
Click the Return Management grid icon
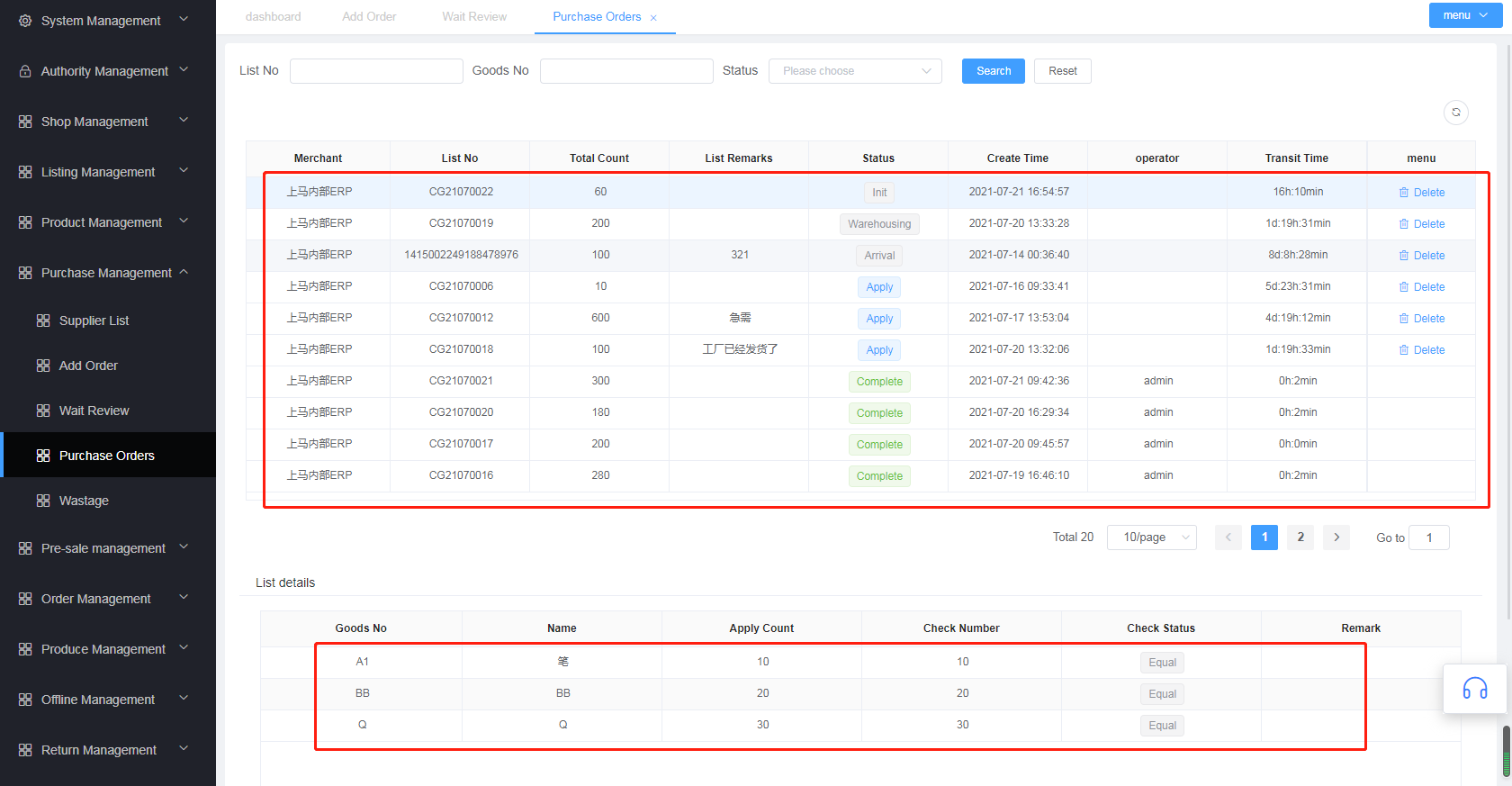[25, 750]
